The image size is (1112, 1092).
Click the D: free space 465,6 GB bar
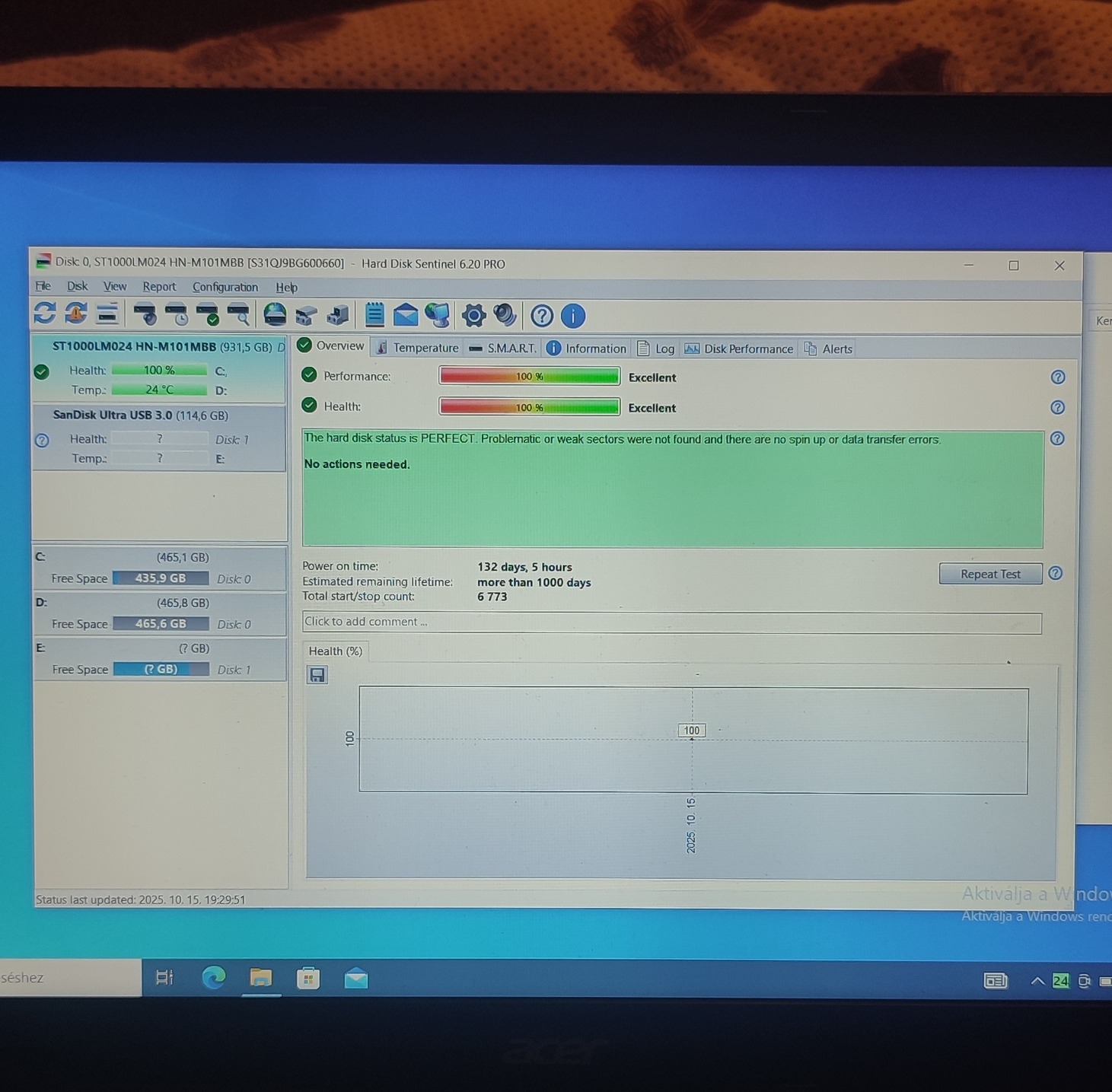point(161,624)
